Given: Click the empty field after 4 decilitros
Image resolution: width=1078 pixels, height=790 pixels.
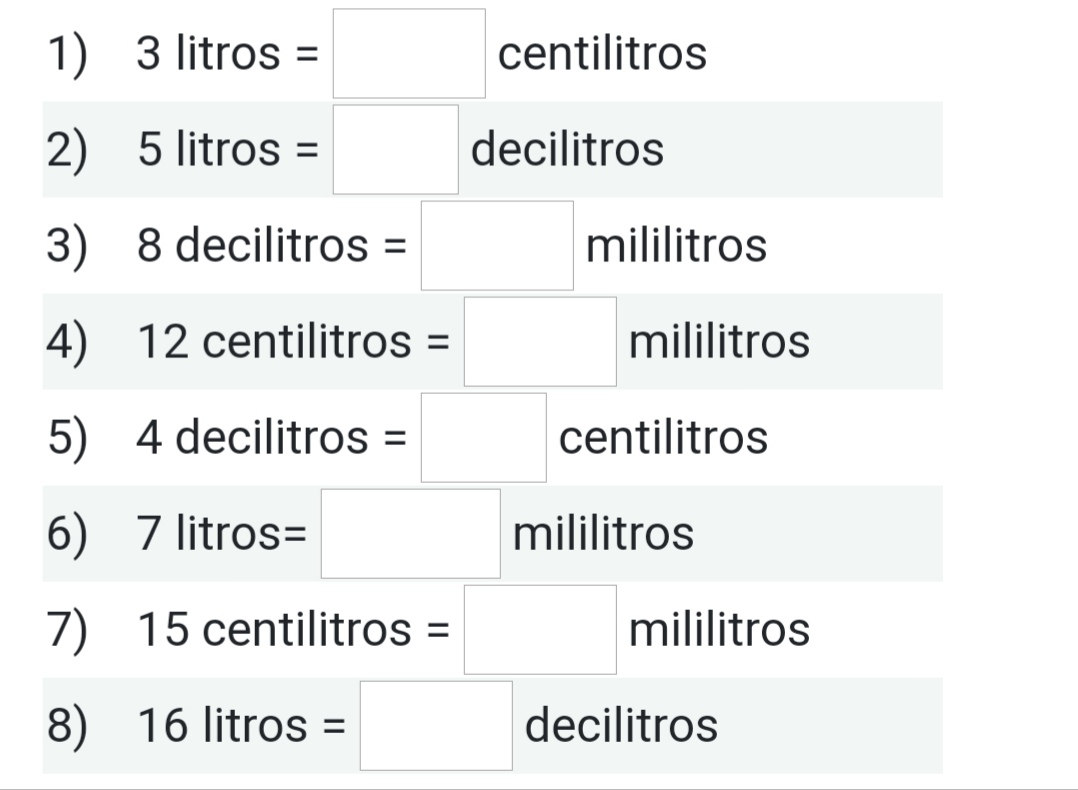Looking at the screenshot, I should (483, 438).
